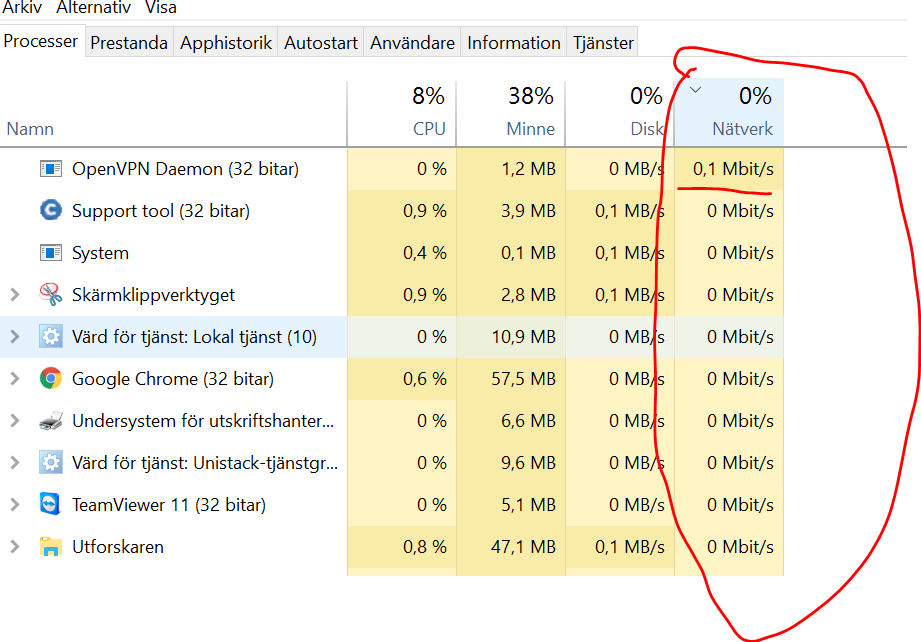Expand the Google Chrome process group
This screenshot has width=921, height=642.
coord(14,379)
